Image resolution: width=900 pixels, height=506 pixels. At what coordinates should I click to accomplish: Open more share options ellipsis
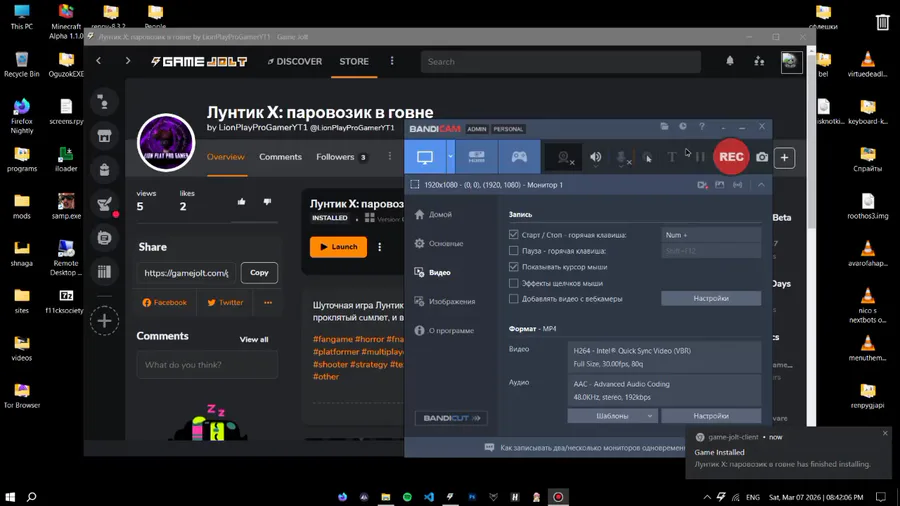tap(268, 302)
